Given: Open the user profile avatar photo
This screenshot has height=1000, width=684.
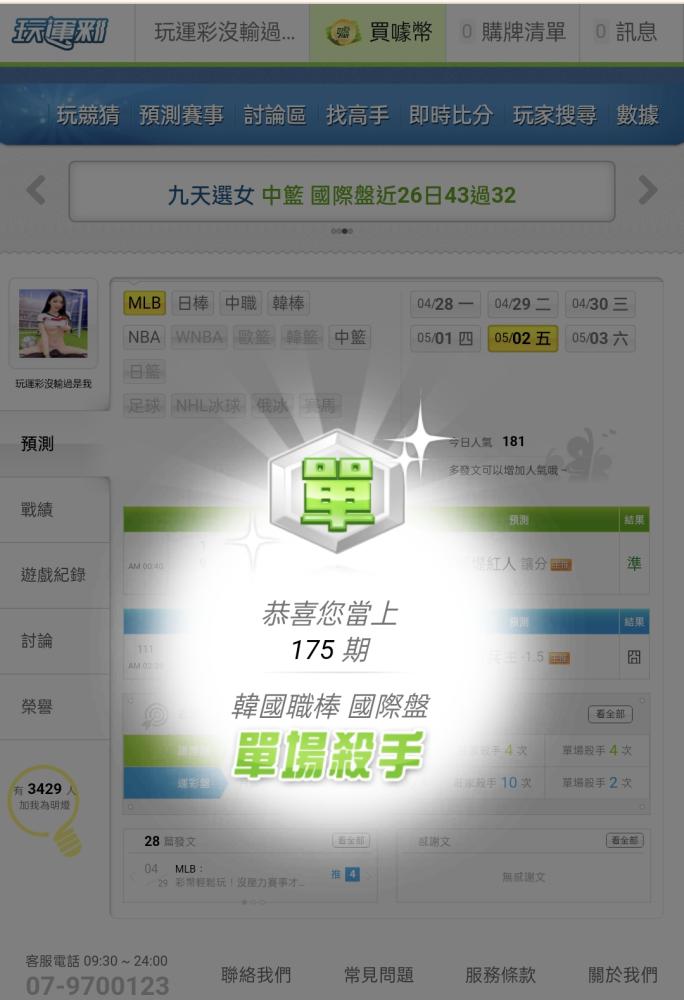Looking at the screenshot, I should [x=54, y=323].
